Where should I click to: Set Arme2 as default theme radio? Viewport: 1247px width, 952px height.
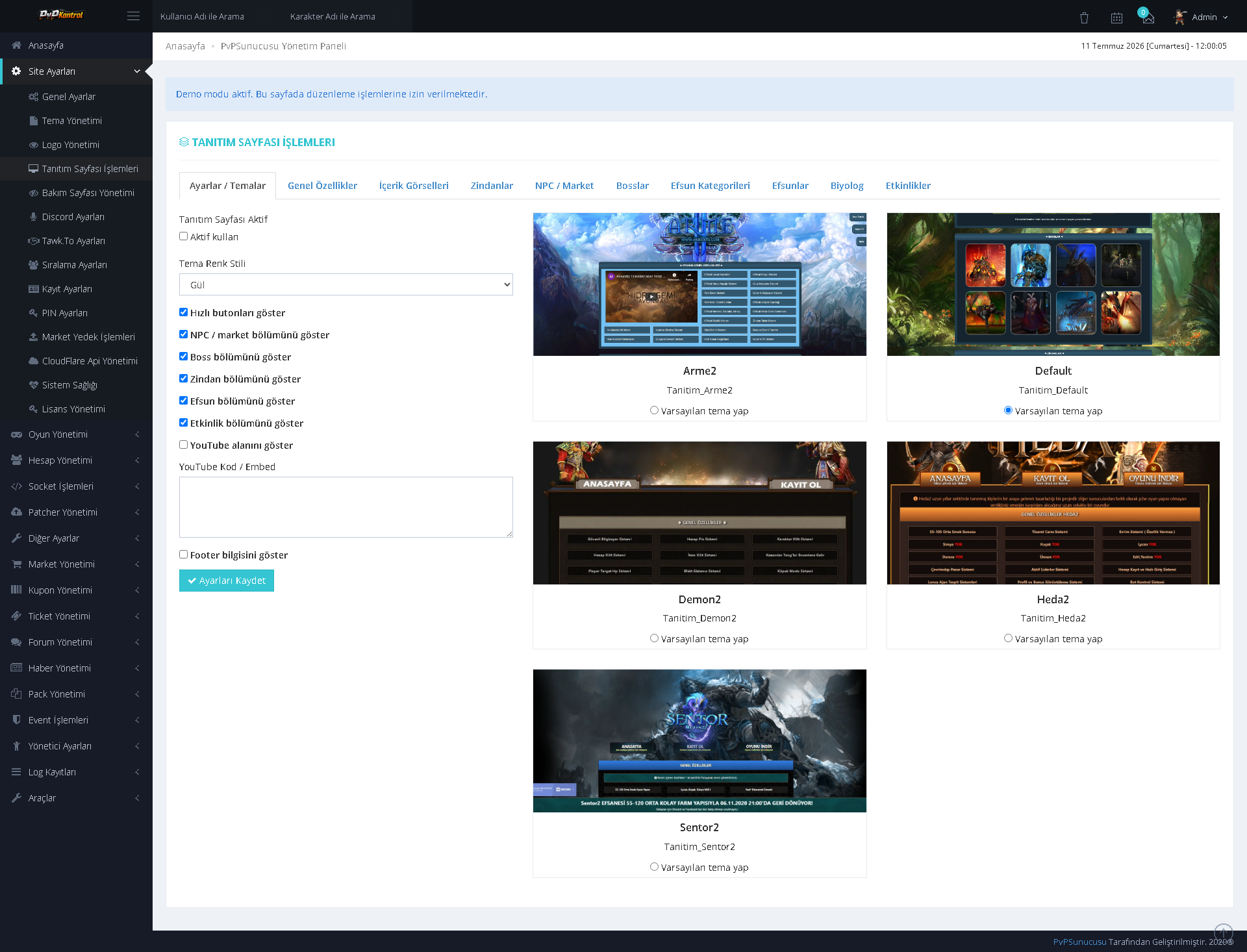654,410
